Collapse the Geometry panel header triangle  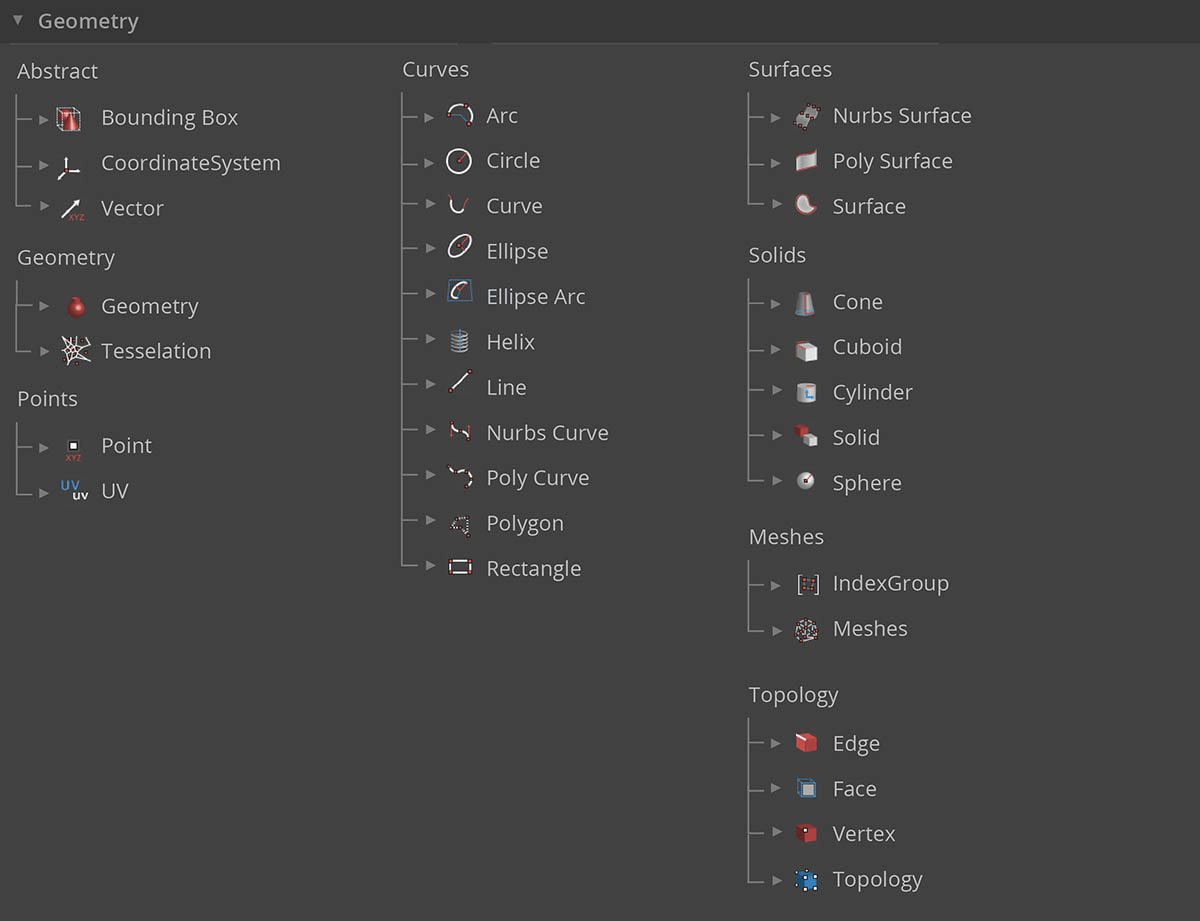[x=16, y=18]
